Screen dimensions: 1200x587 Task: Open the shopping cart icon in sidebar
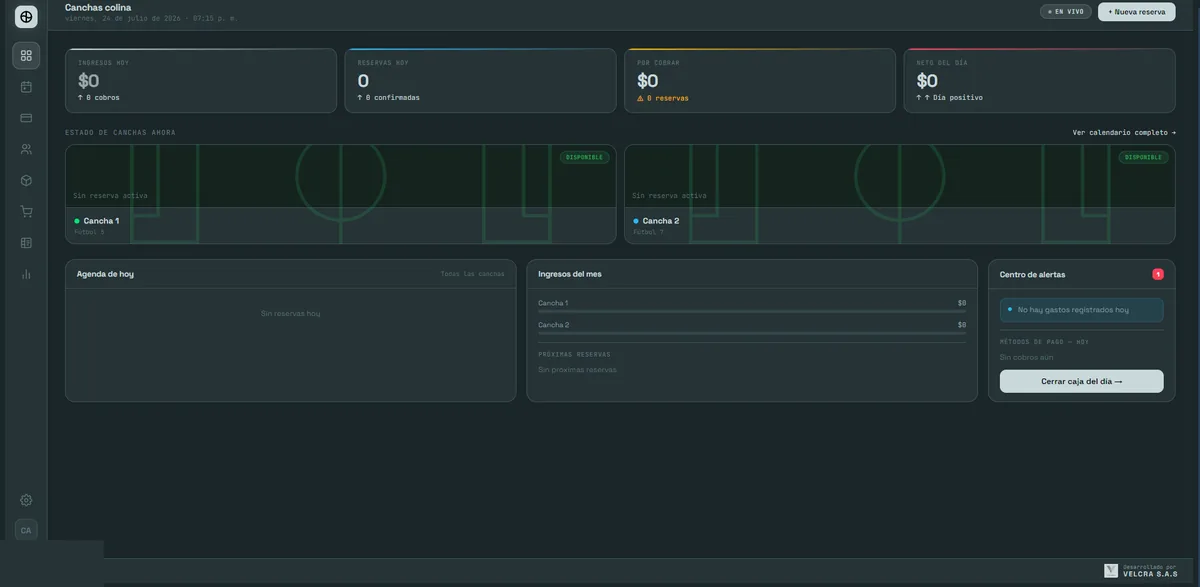click(x=26, y=211)
